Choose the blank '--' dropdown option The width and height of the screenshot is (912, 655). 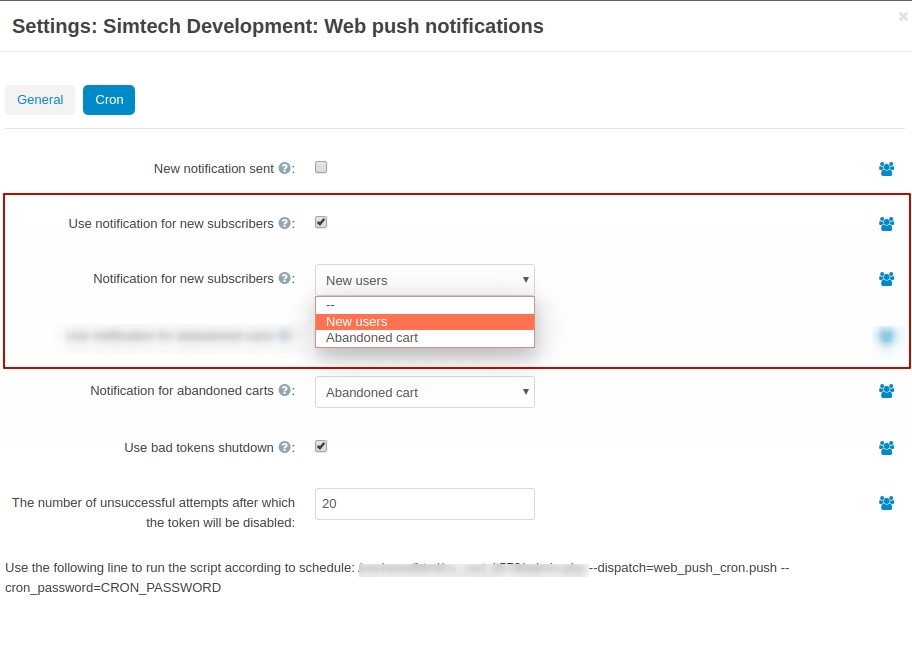coord(425,305)
